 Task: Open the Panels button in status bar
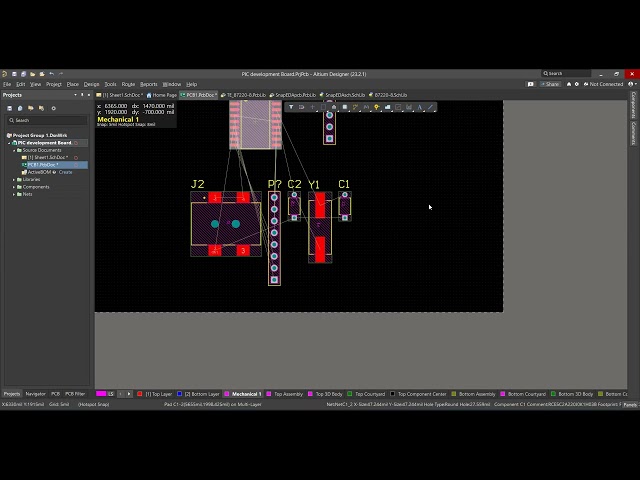pyautogui.click(x=630, y=404)
